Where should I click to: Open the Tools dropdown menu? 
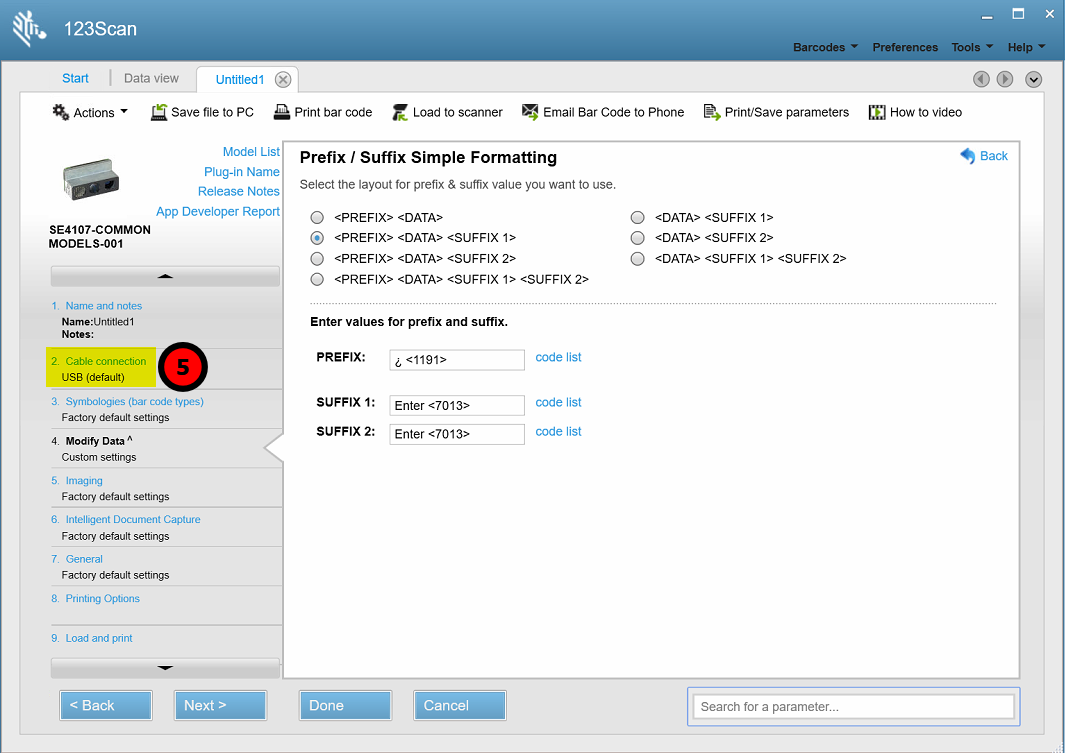972,47
